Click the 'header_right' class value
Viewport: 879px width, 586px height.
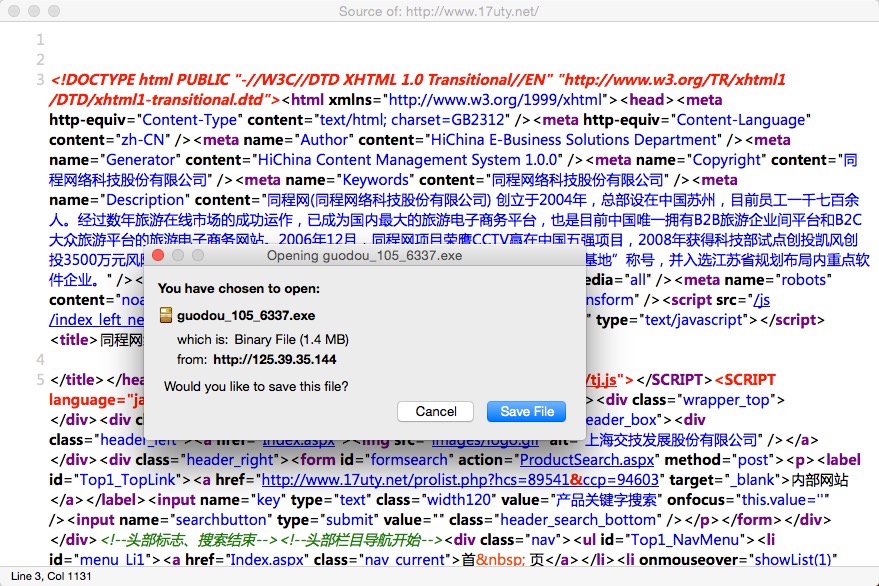click(230, 460)
